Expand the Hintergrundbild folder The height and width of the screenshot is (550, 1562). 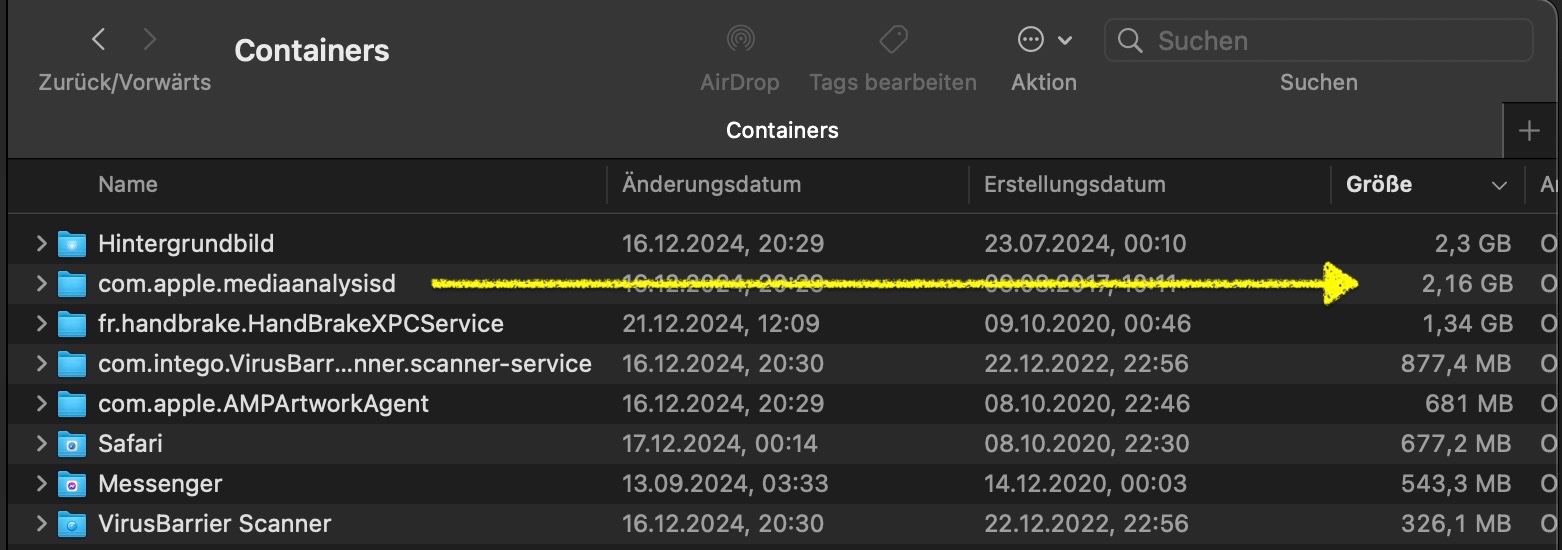pos(41,244)
